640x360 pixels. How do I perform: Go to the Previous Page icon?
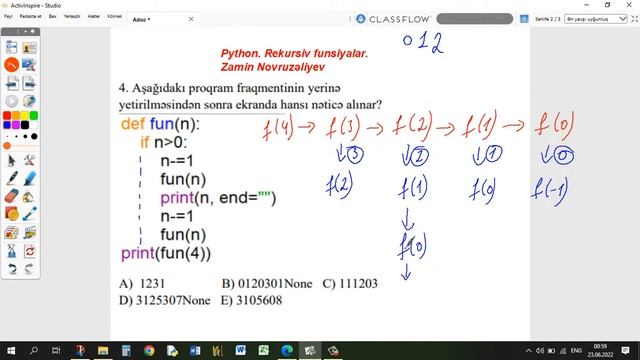[11, 83]
